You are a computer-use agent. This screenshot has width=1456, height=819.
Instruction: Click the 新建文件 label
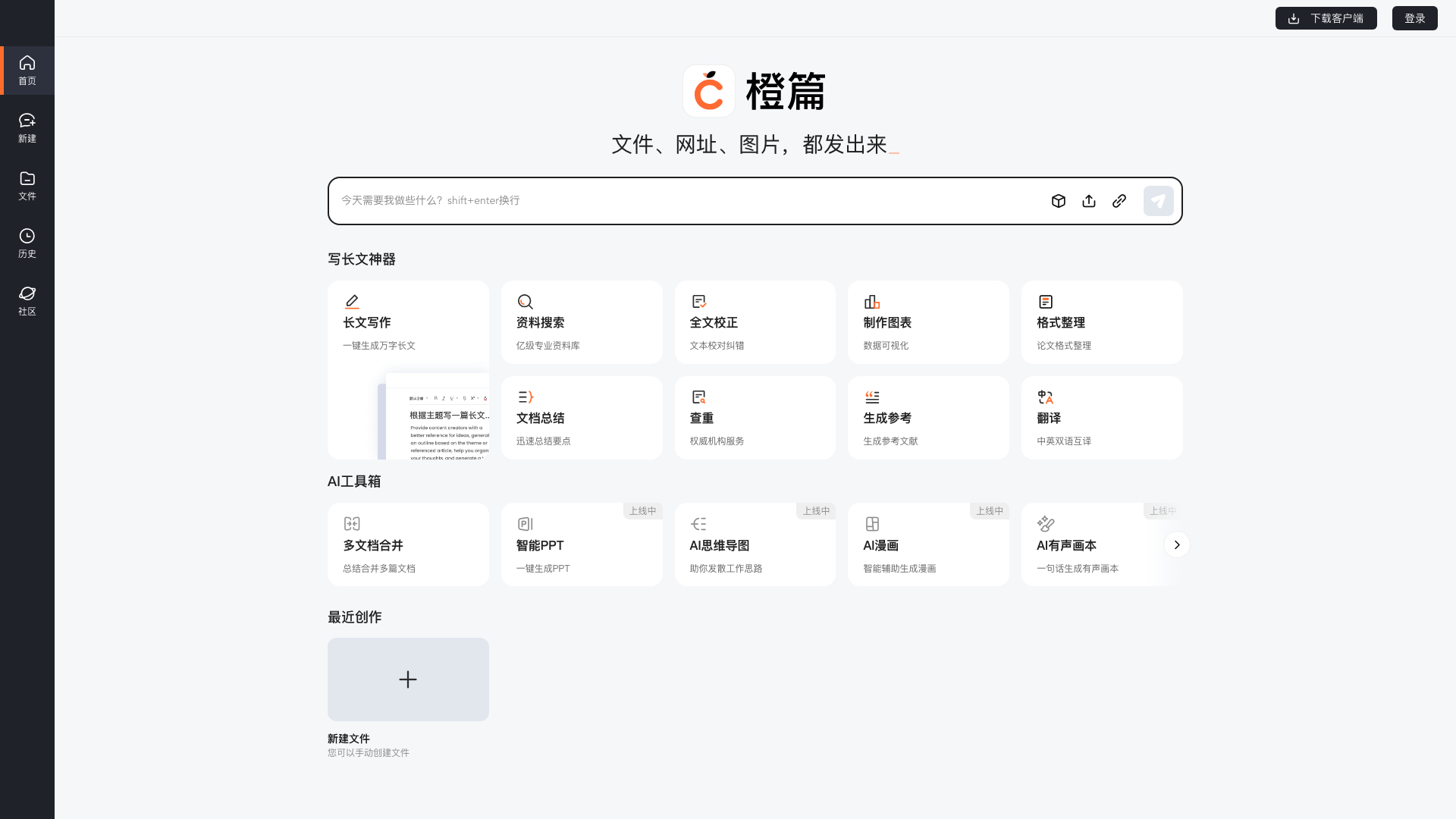point(349,739)
